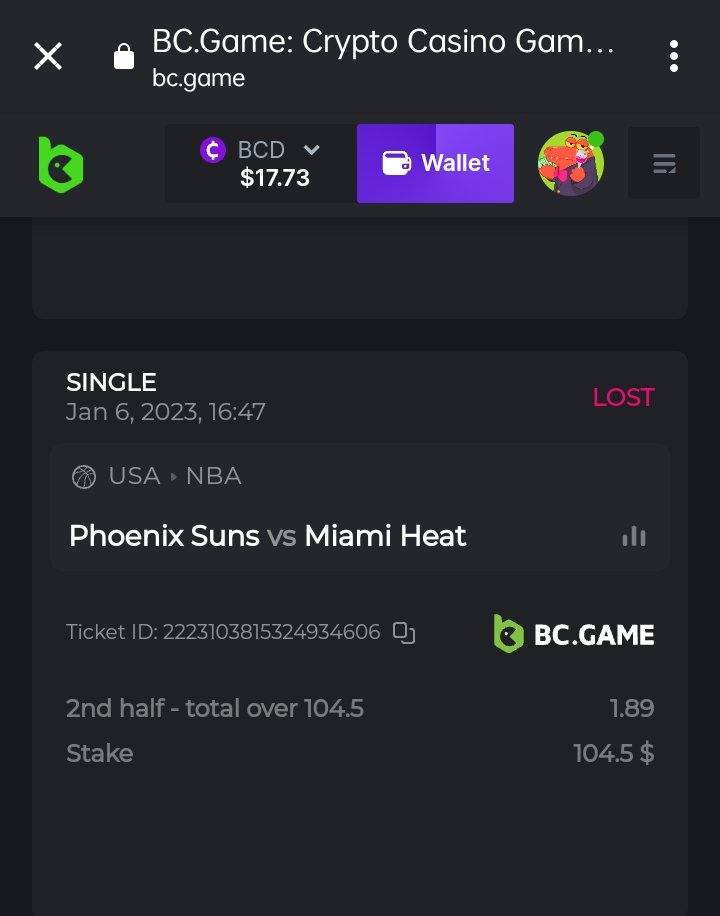The width and height of the screenshot is (720, 916).
Task: Copy the ticket ID with copy icon
Action: click(x=404, y=632)
